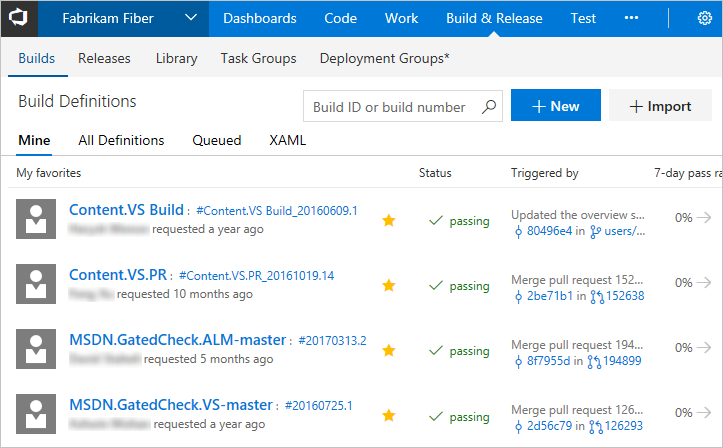Open the Content.VS.PR definition link
The height and width of the screenshot is (448, 723).
click(118, 275)
